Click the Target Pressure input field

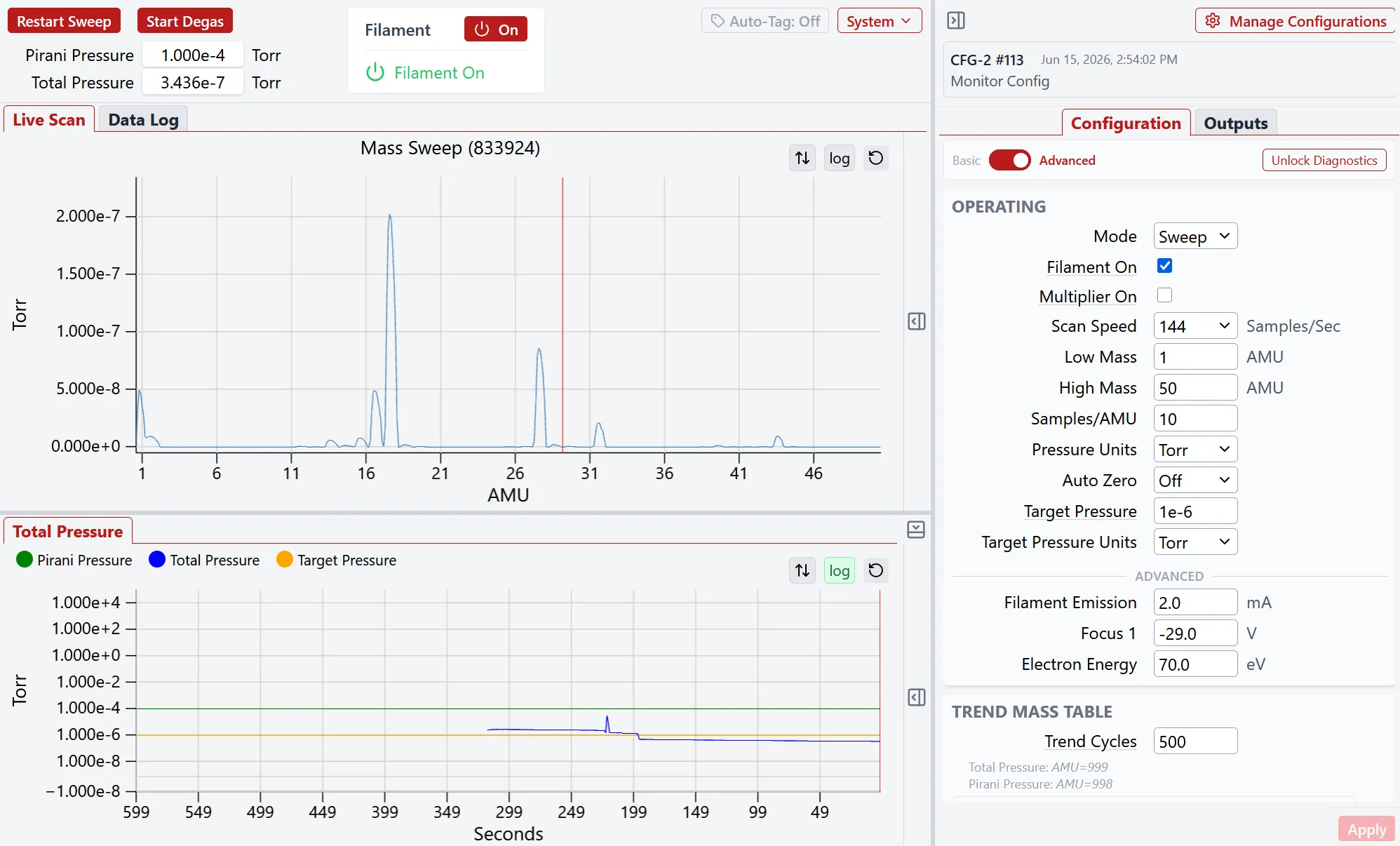click(1195, 511)
